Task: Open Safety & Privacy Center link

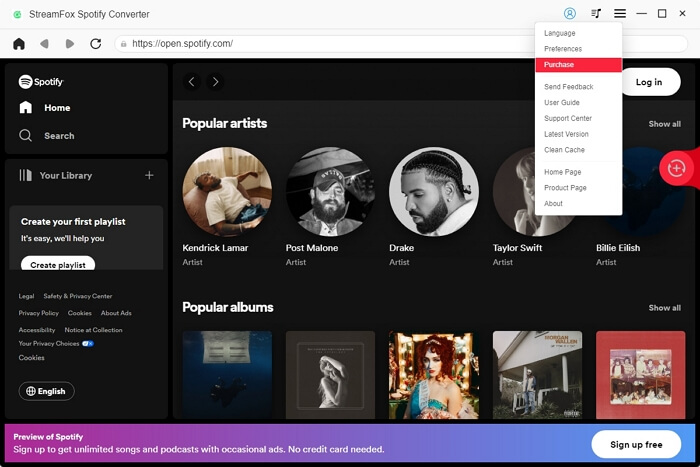Action: pos(78,296)
